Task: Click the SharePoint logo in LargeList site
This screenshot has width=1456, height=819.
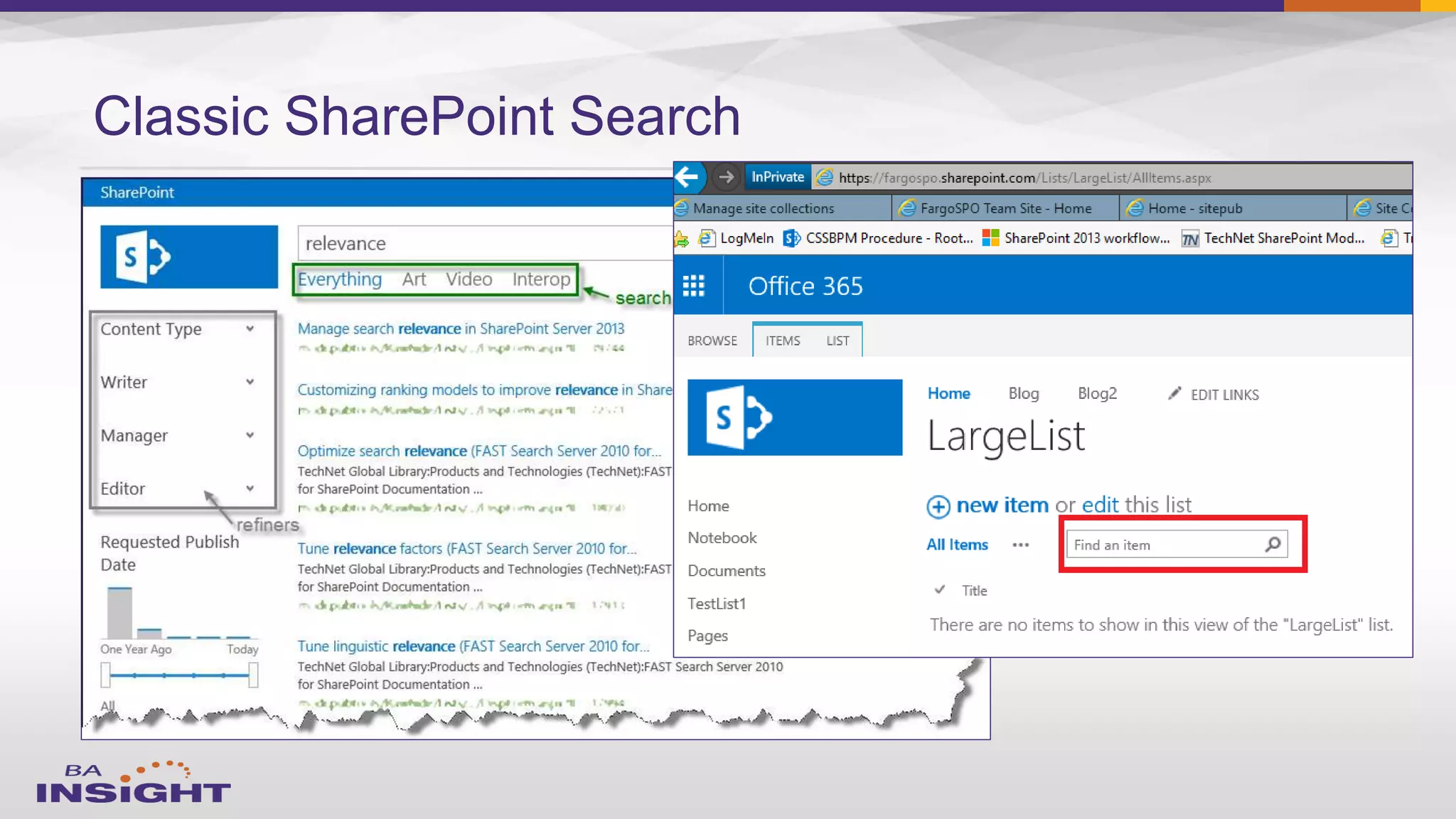Action: pos(795,417)
